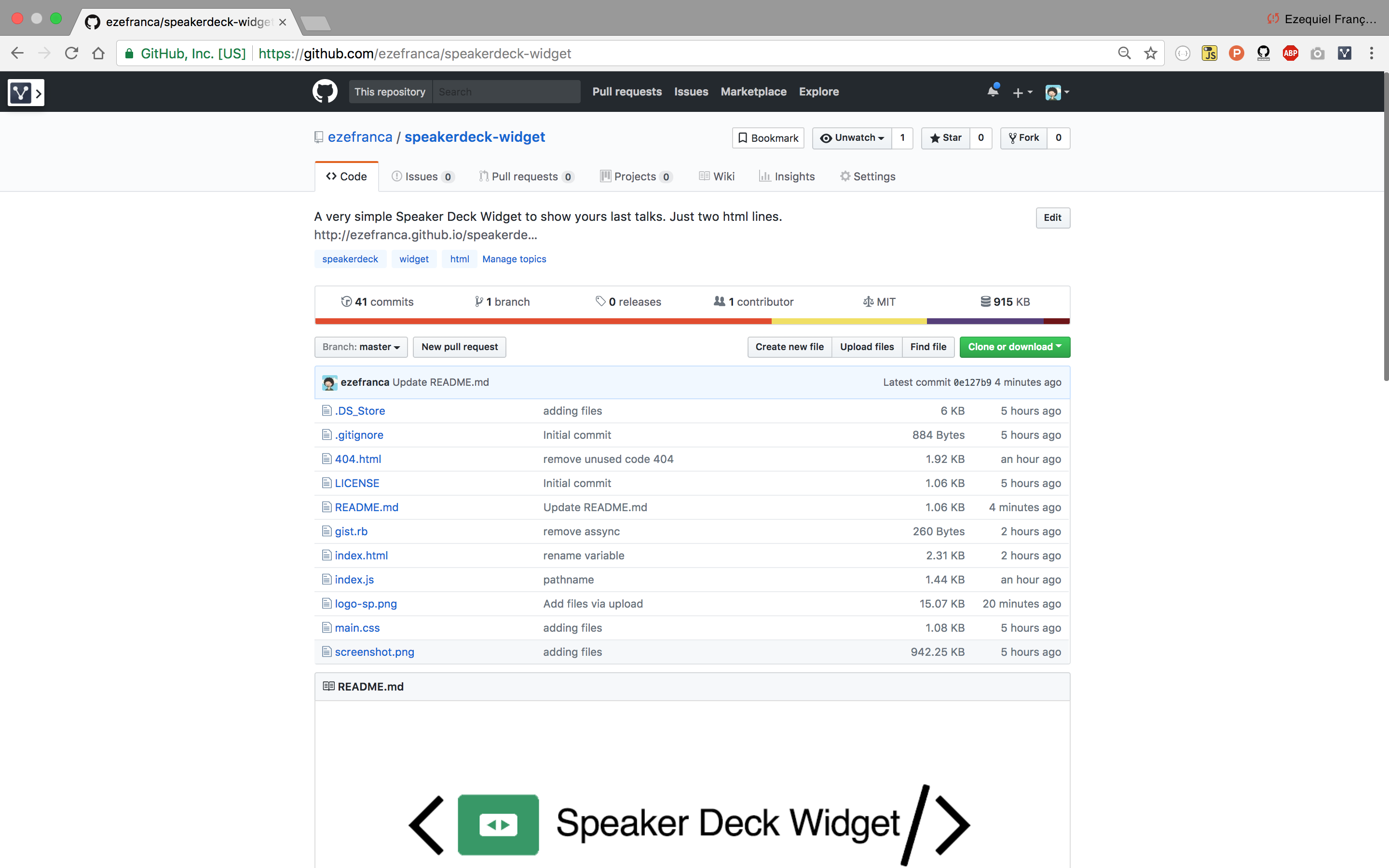The height and width of the screenshot is (868, 1389).
Task: Switch to the Issues tab
Action: tap(422, 176)
